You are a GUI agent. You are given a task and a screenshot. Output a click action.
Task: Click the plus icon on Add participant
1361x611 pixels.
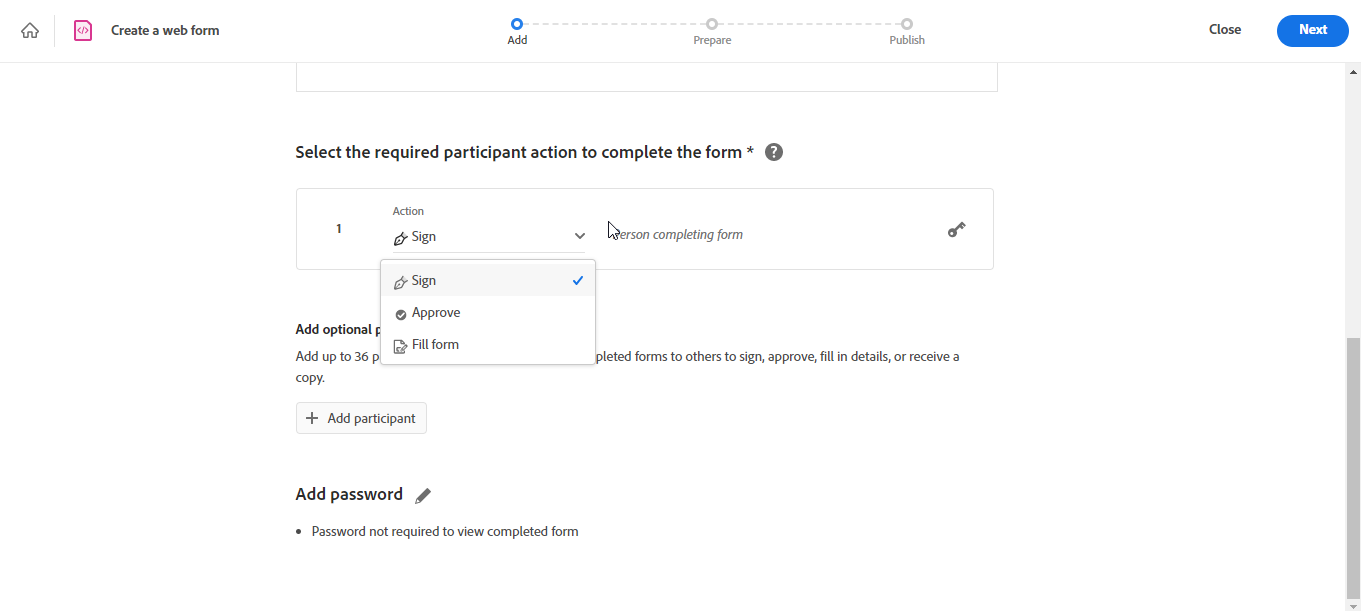[x=311, y=417]
